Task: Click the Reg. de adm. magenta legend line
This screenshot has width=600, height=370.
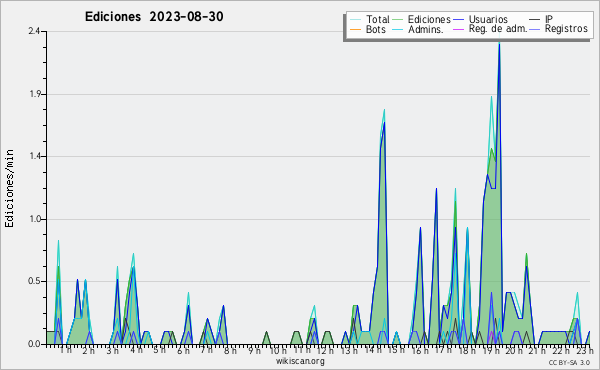Action: [458, 29]
